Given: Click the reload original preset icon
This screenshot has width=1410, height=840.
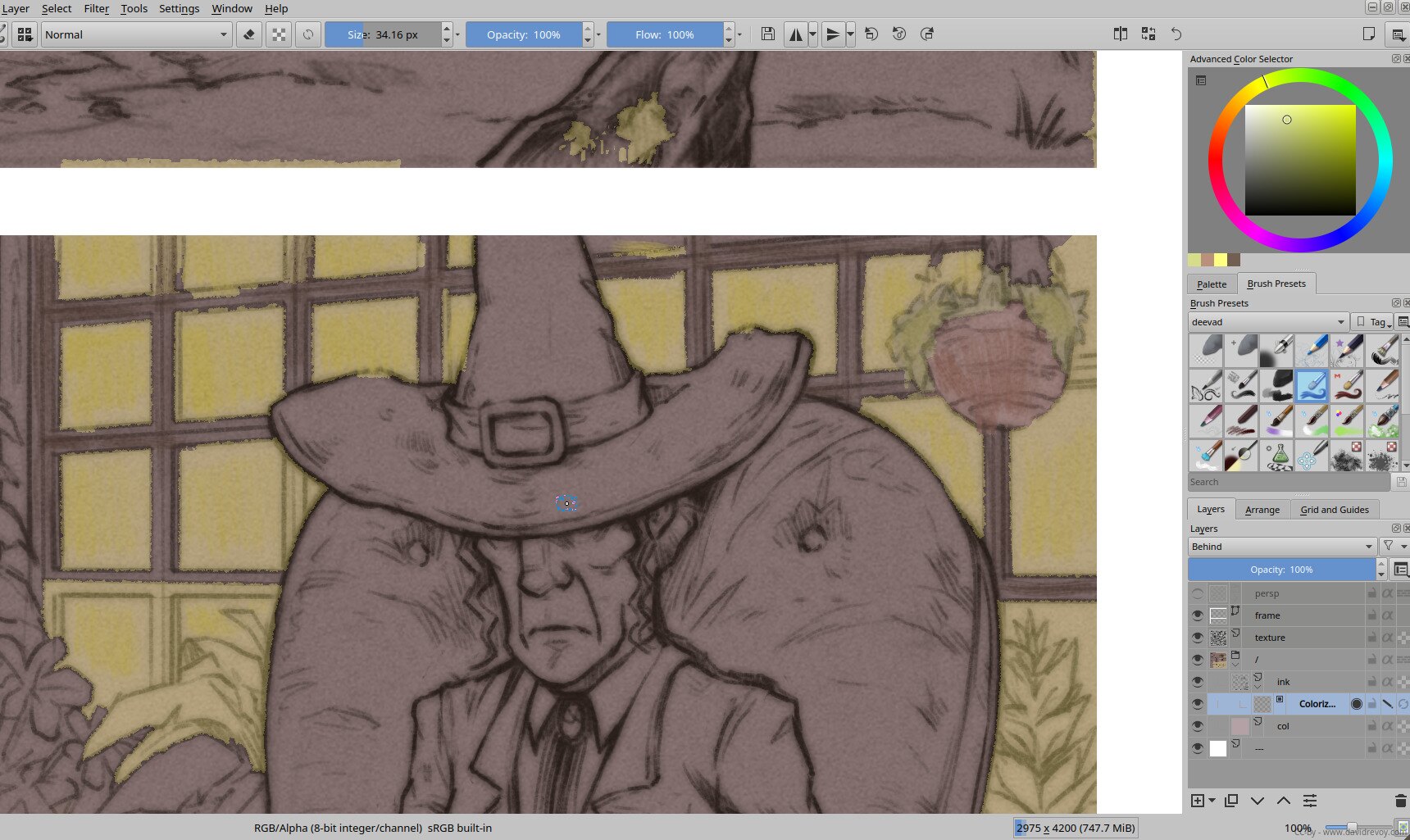Looking at the screenshot, I should [x=308, y=34].
